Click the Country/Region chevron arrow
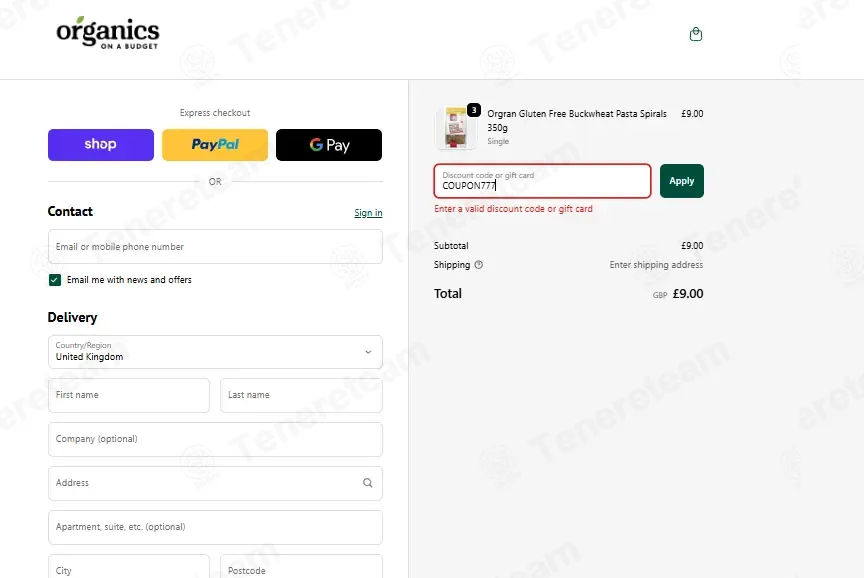864x578 pixels. point(368,352)
